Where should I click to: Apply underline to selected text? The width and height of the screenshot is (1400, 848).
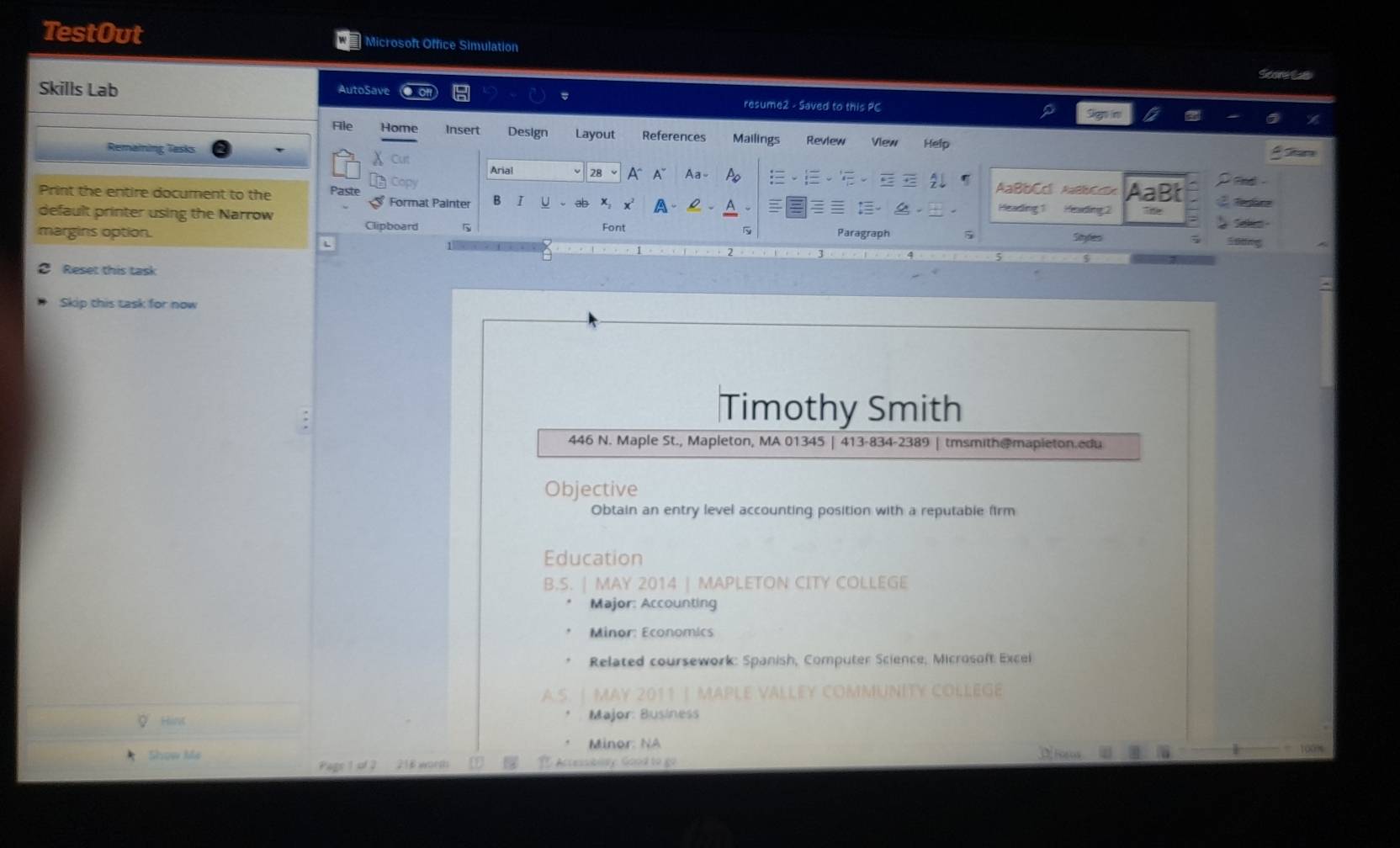point(544,203)
